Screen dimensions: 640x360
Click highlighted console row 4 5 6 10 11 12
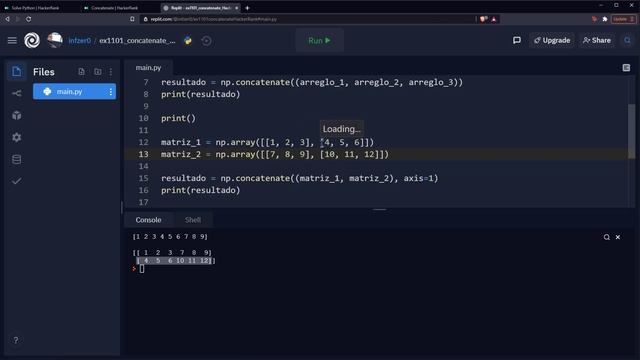click(175, 260)
